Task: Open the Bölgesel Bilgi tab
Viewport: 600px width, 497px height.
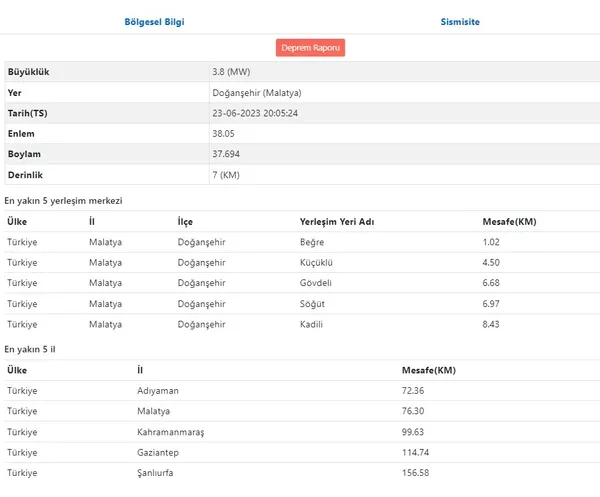Action: coord(154,22)
